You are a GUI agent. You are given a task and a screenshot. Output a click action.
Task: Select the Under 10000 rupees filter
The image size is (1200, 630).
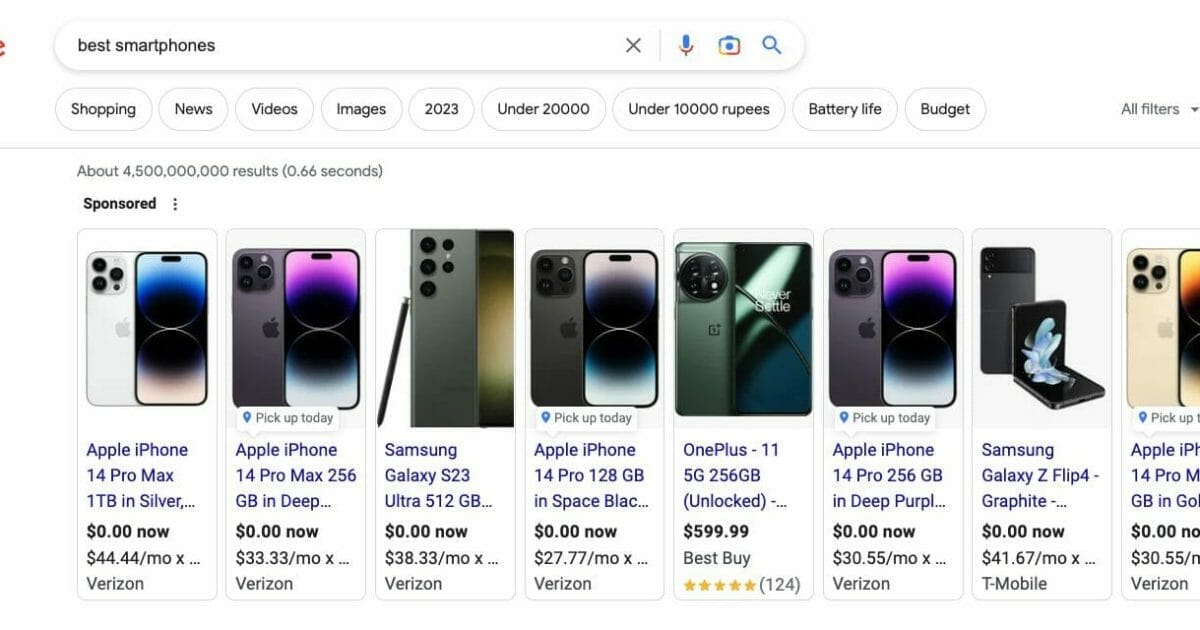698,109
